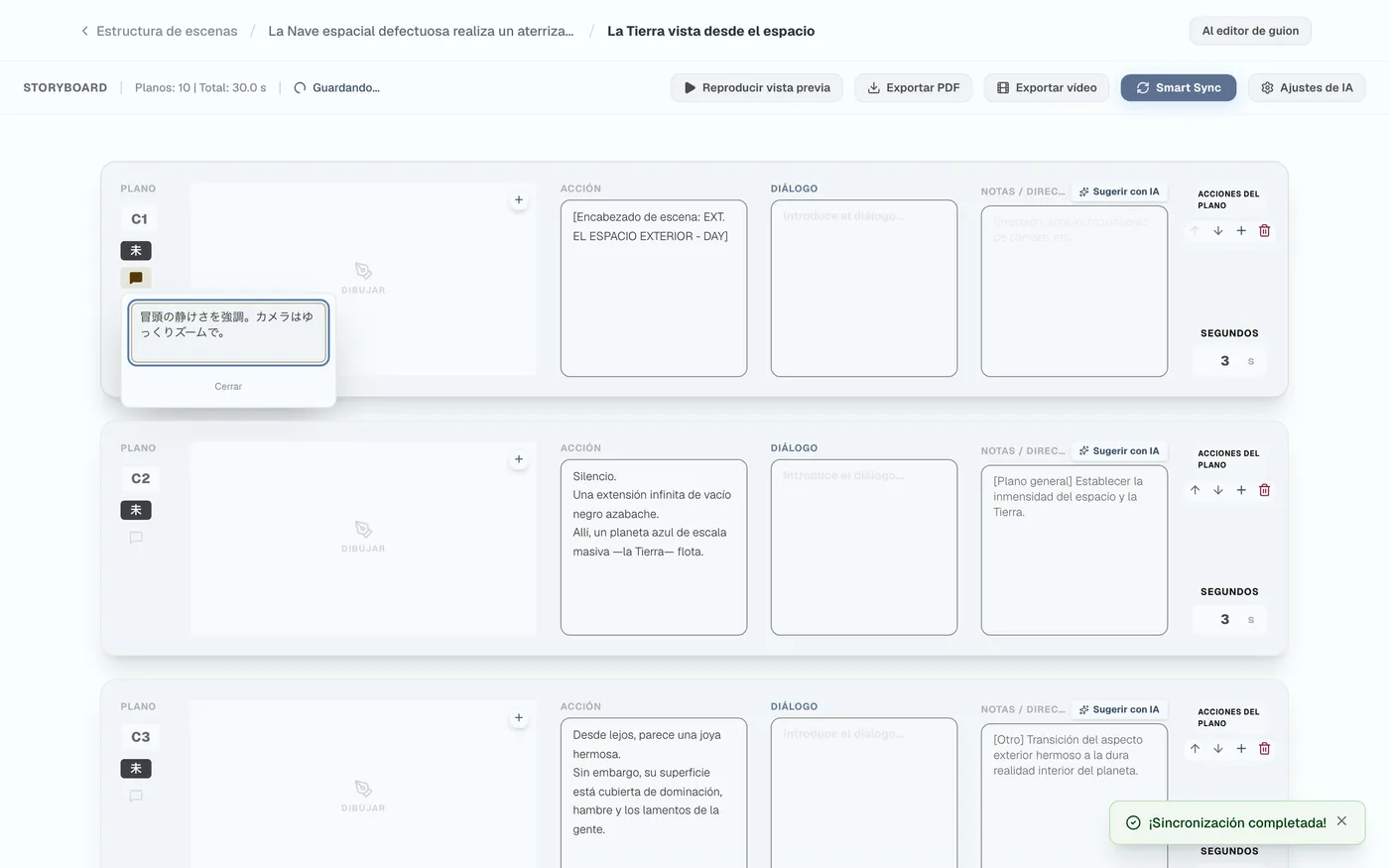The width and height of the screenshot is (1389, 868).
Task: Edit Acción text 'Desde lejos, parece una joya'
Action: point(654,793)
